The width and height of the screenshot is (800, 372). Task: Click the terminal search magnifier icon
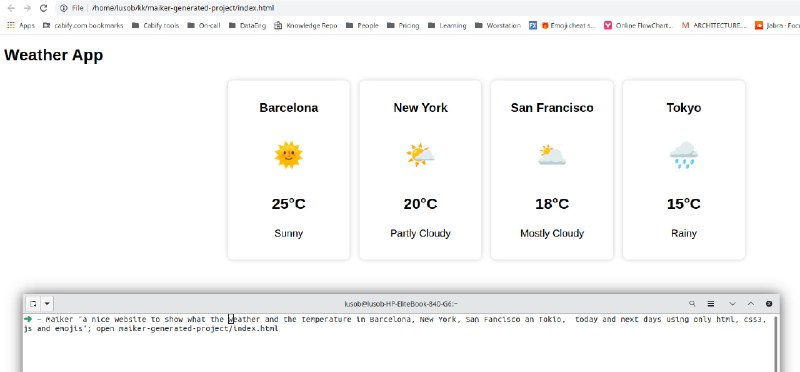tap(692, 304)
